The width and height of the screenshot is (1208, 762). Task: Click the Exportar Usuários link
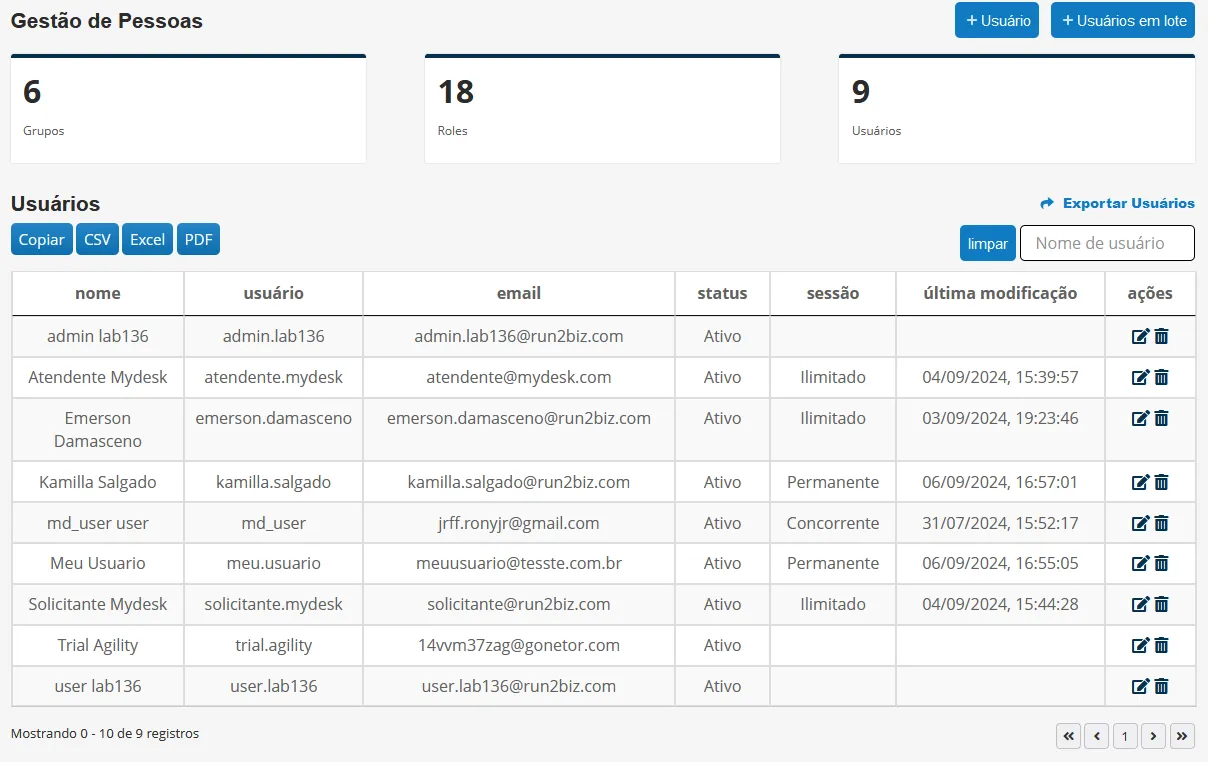pos(1117,203)
